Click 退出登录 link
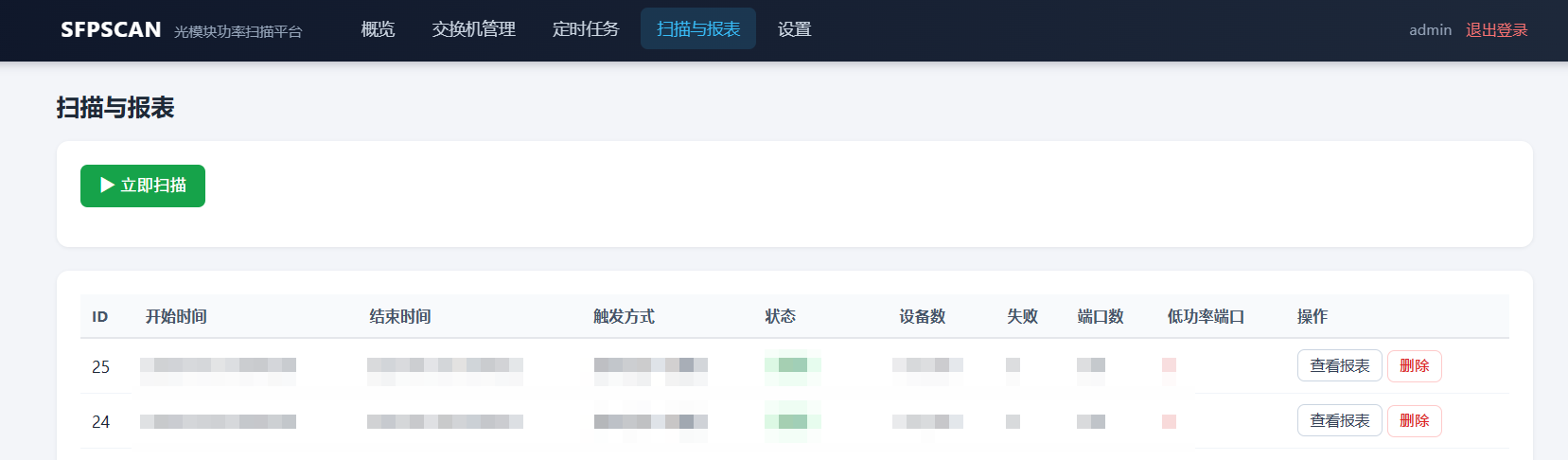This screenshot has height=460, width=1568. (1497, 30)
